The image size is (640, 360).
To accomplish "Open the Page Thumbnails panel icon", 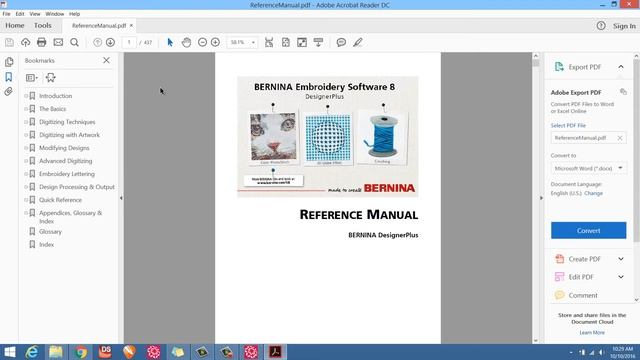I will click(9, 62).
